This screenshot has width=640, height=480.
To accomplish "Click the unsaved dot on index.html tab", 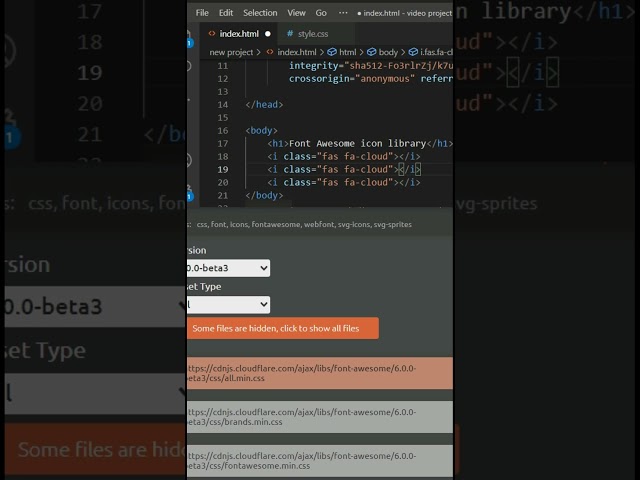I will click(268, 34).
